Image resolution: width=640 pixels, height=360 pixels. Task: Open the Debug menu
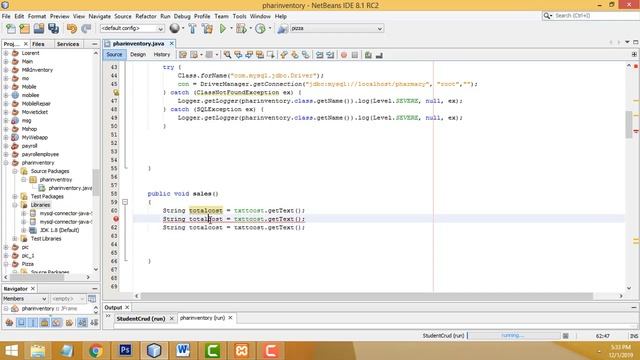[182, 16]
